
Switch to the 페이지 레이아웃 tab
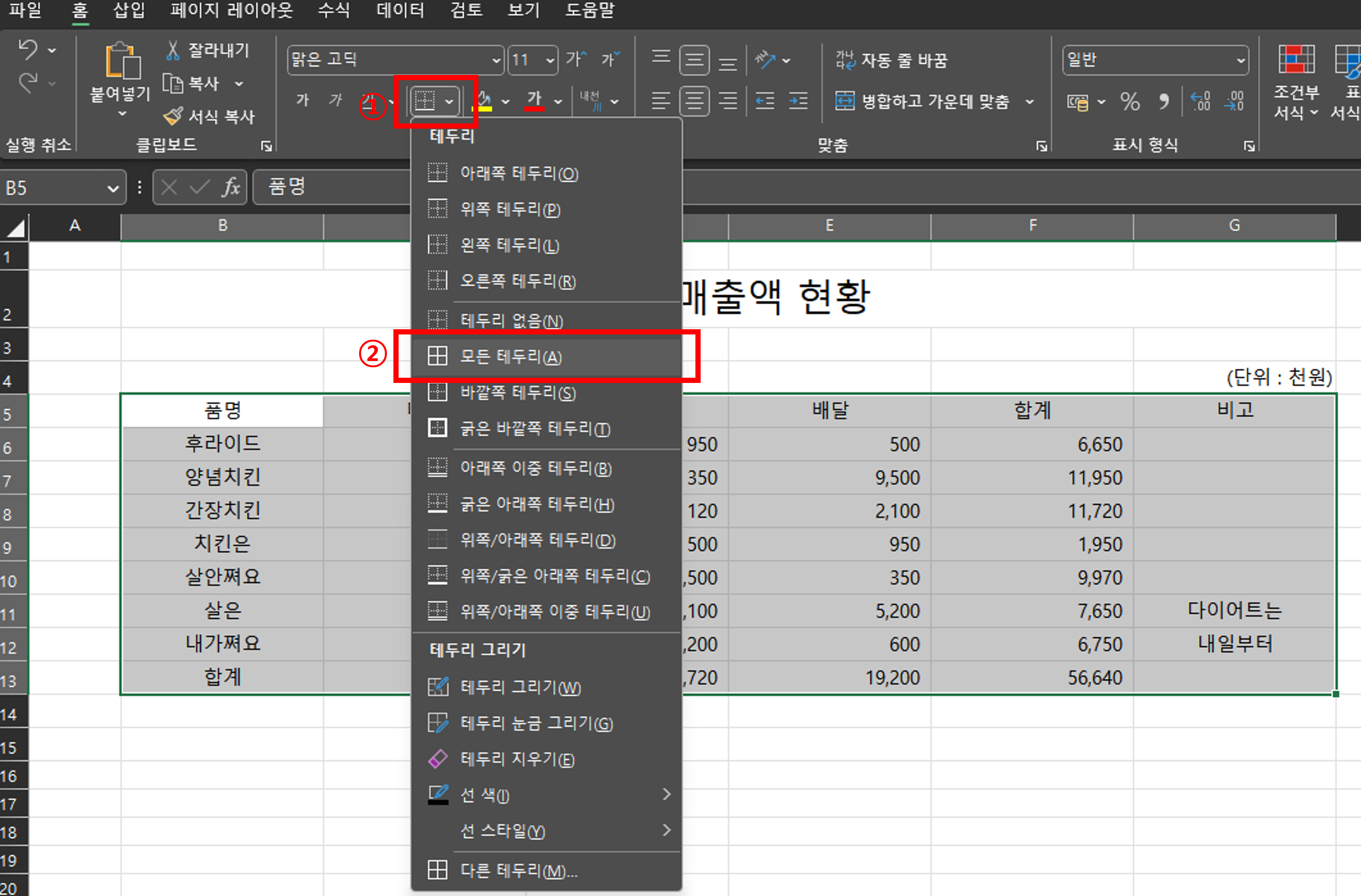(x=232, y=10)
